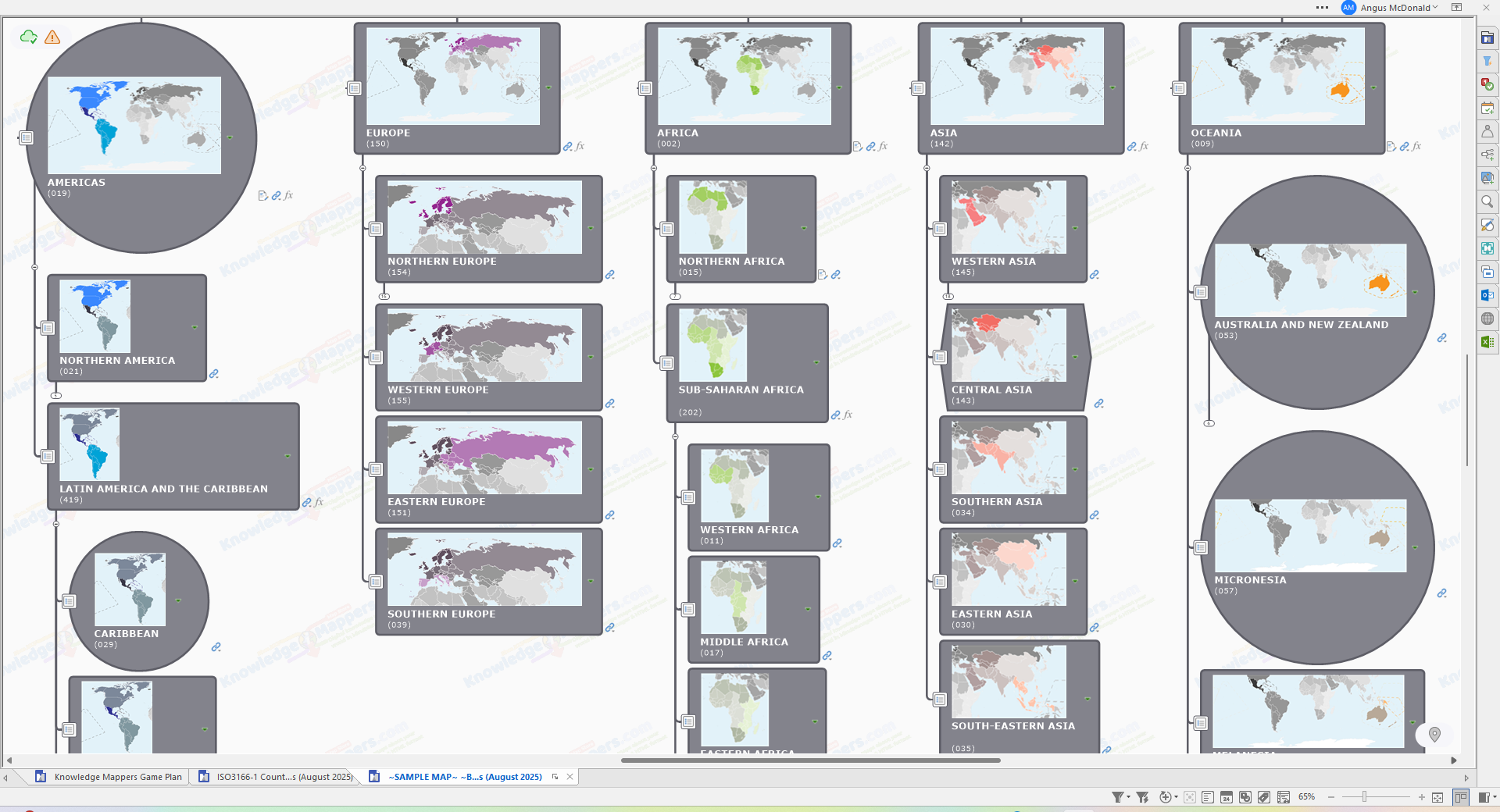The height and width of the screenshot is (812, 1500).
Task: Open the Excel panel in the right sidebar
Action: (x=1487, y=342)
